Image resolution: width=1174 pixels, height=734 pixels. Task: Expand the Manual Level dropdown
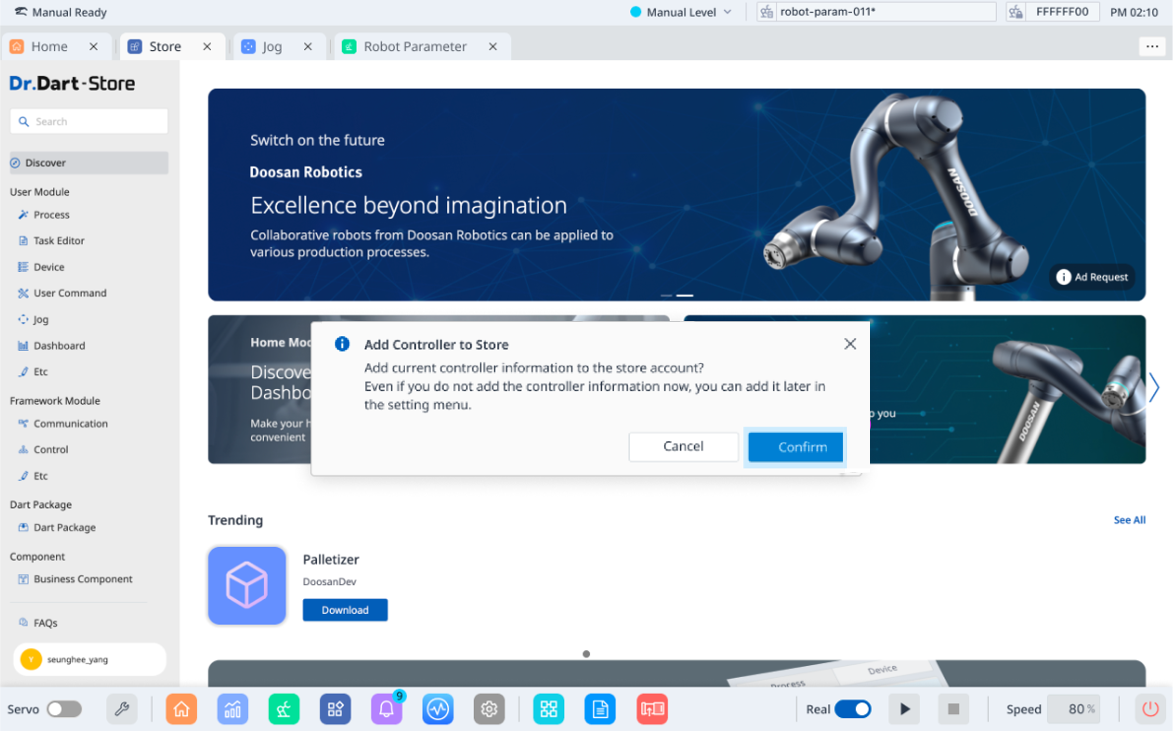click(x=681, y=12)
